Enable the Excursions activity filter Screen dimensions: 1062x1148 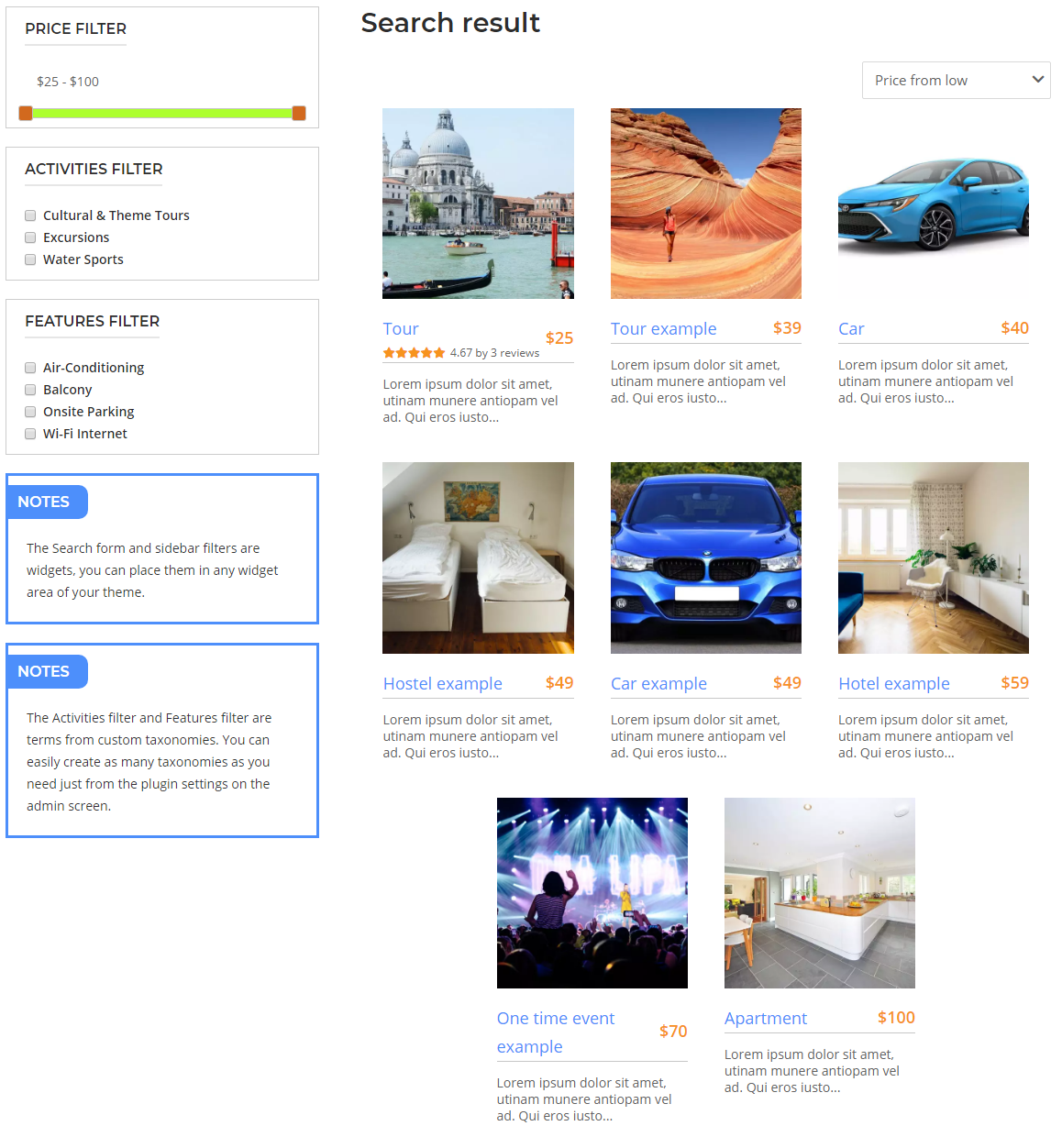[30, 237]
